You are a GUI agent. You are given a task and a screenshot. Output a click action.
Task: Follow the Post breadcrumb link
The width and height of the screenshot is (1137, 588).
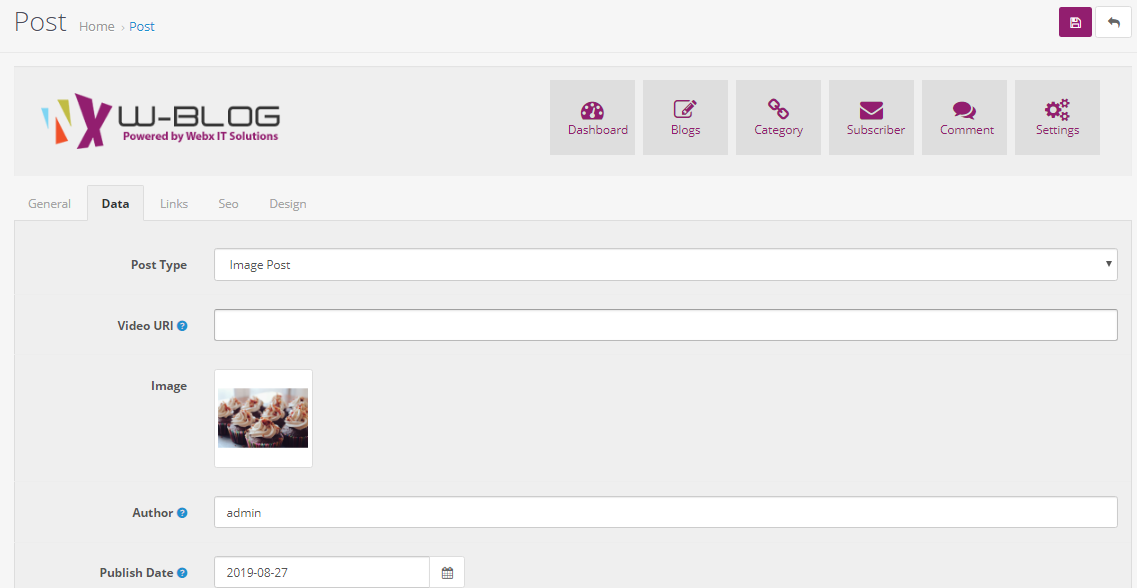tap(142, 27)
